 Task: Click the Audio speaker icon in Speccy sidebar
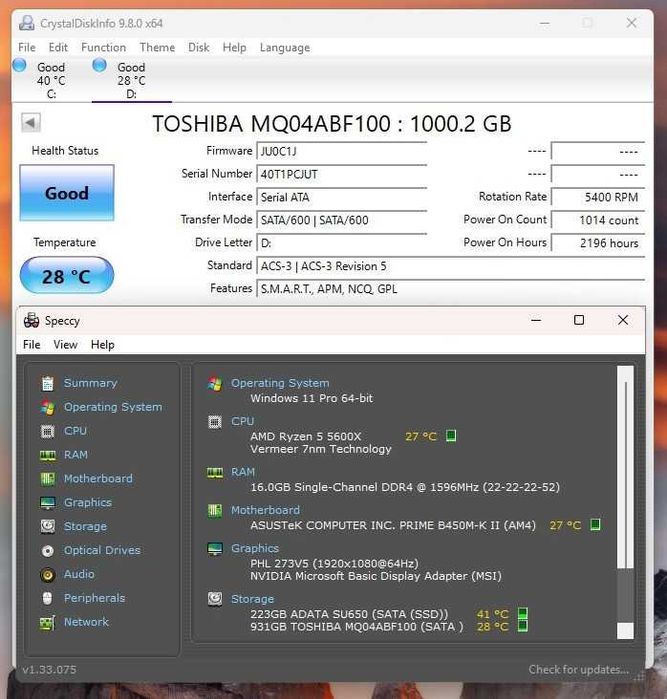click(48, 575)
